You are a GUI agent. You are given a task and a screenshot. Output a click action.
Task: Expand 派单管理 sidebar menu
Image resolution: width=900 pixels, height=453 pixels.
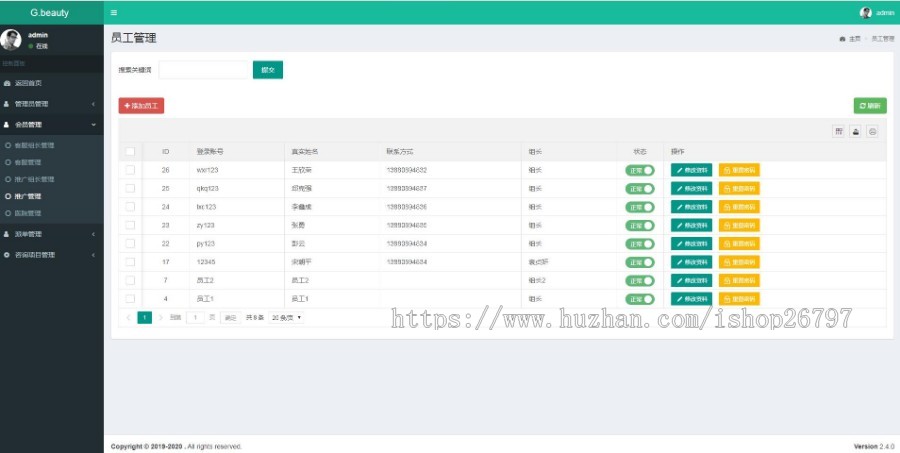[52, 234]
